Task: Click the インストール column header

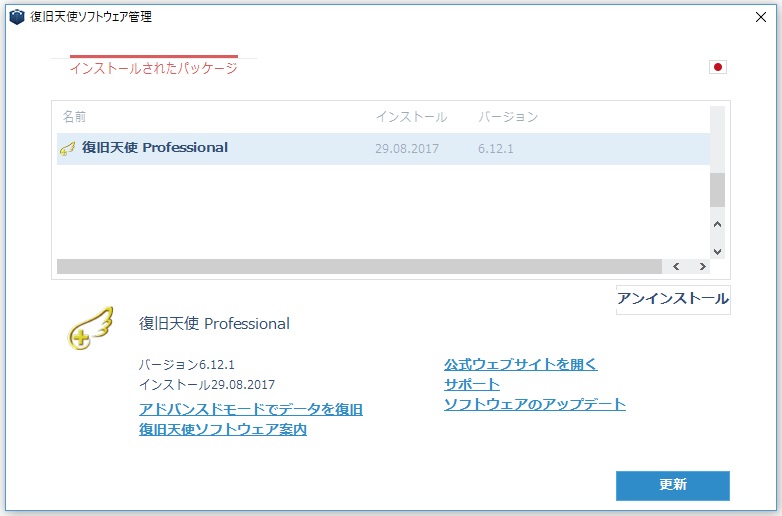Action: pos(411,117)
